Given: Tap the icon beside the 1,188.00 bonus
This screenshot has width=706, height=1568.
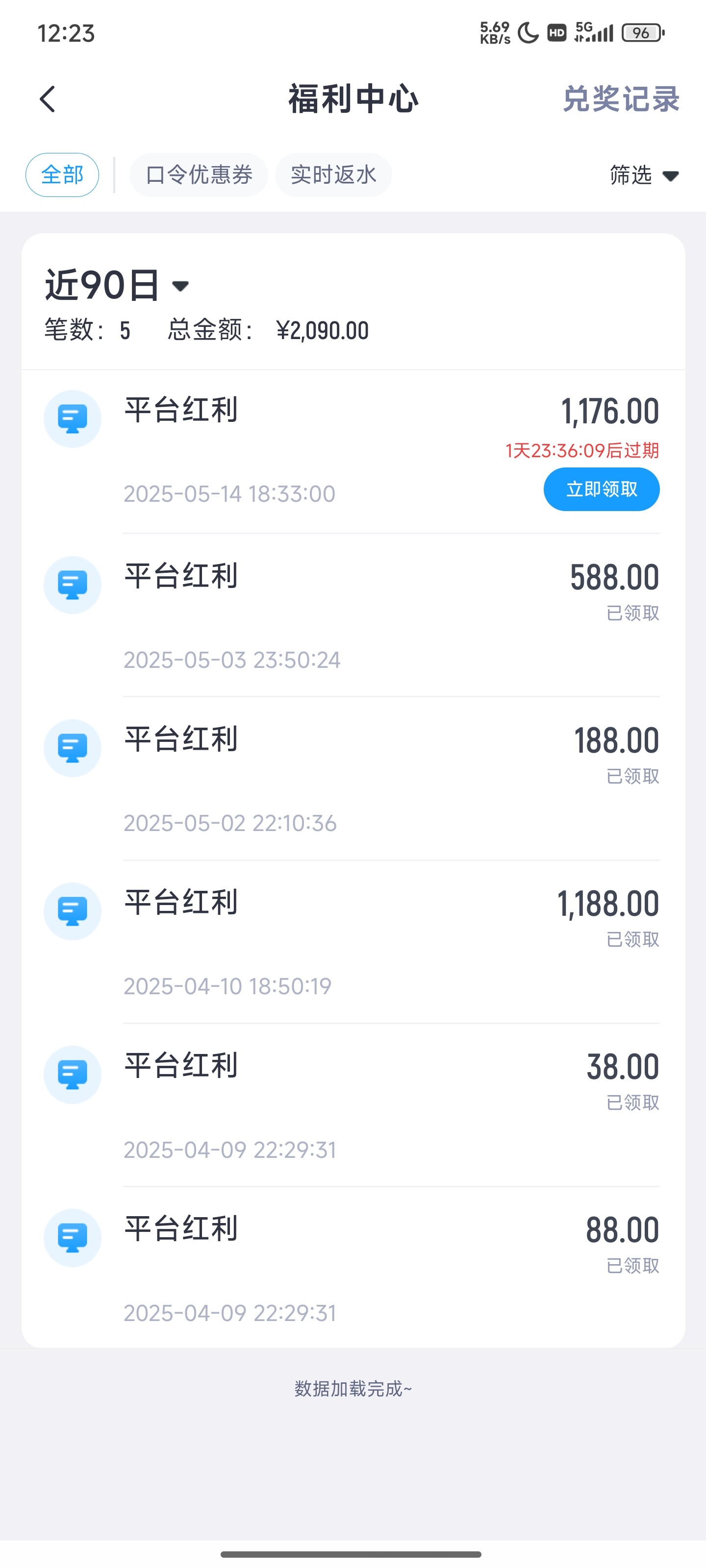Looking at the screenshot, I should [x=73, y=911].
